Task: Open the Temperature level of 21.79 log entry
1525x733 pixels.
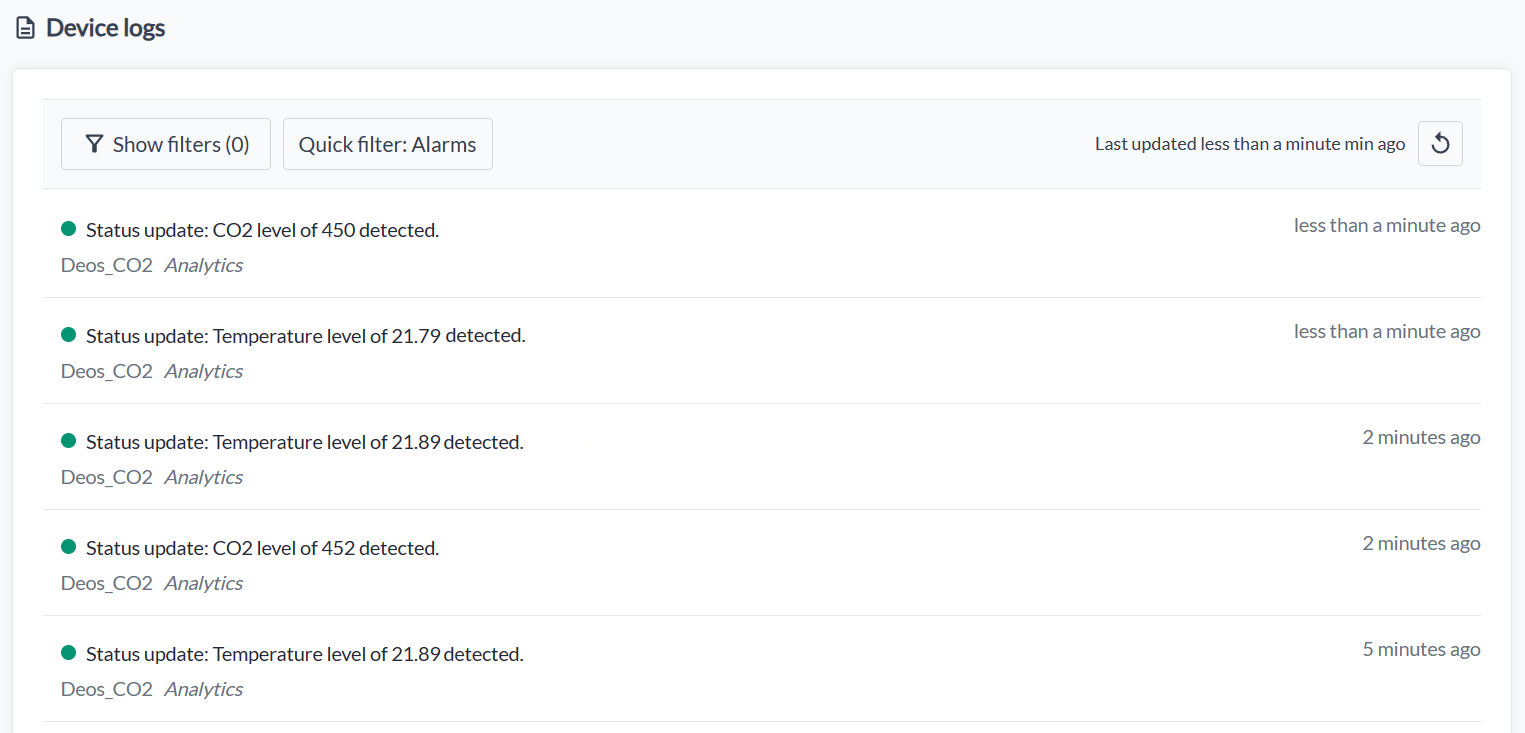Action: [x=761, y=351]
